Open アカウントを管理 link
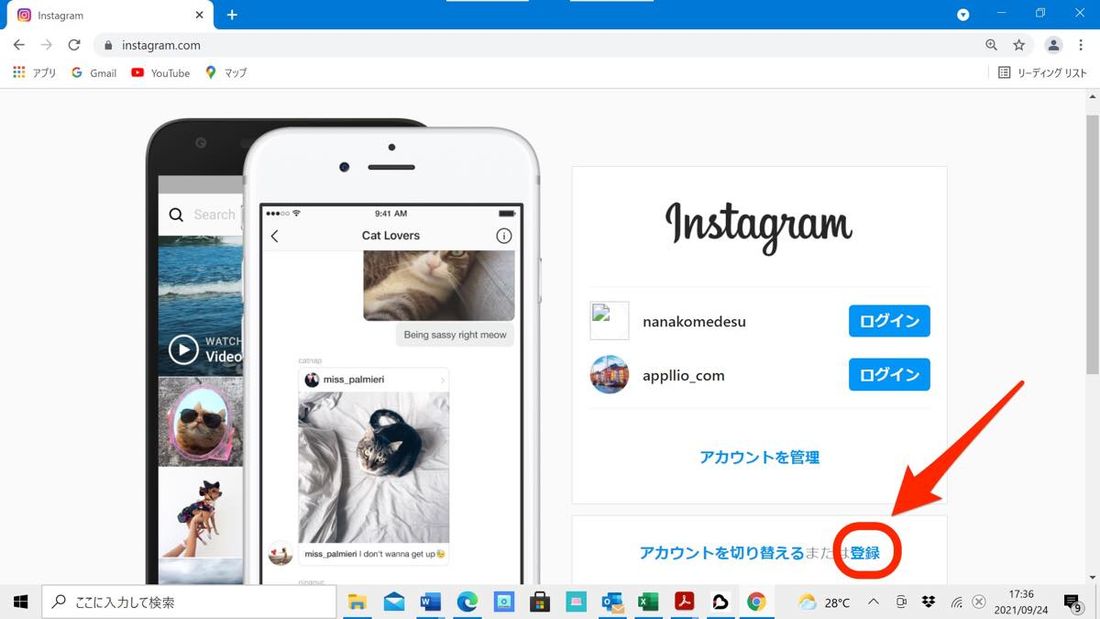 click(759, 457)
